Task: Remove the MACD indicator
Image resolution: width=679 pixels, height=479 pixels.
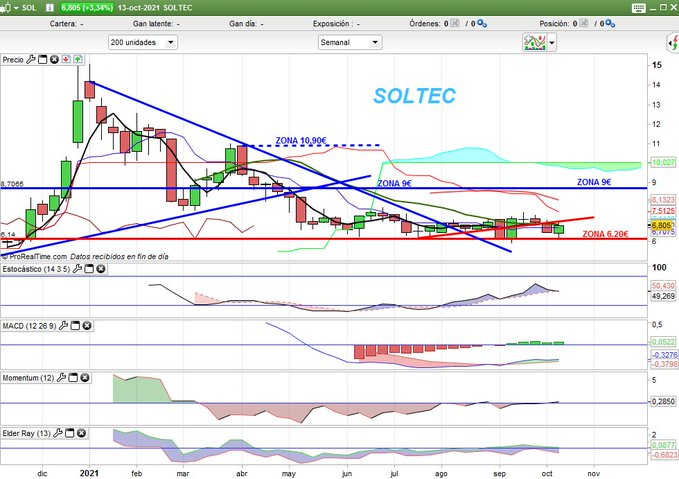Action: click(87, 326)
